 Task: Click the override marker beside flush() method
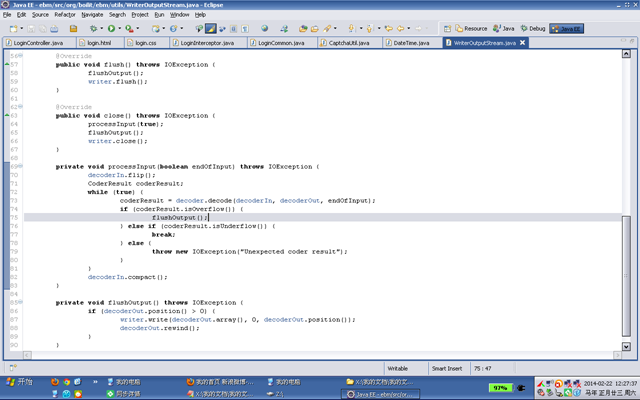(7, 63)
